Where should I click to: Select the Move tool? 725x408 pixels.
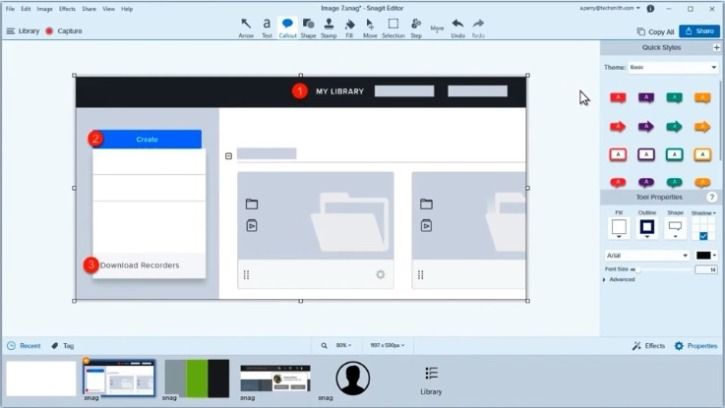point(370,28)
